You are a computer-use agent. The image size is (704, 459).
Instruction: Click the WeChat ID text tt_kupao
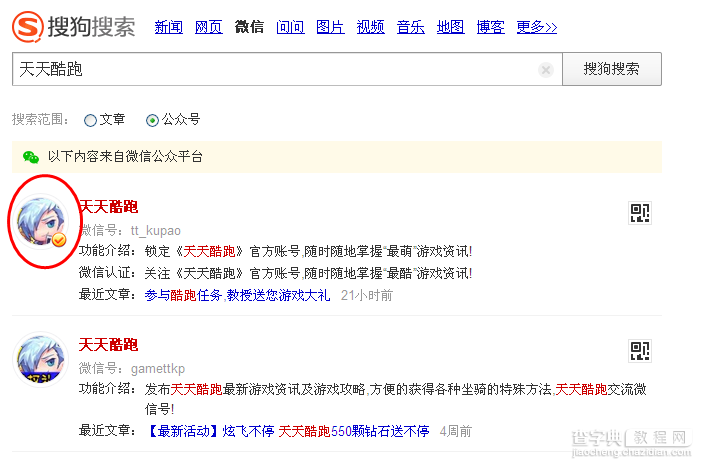(155, 231)
